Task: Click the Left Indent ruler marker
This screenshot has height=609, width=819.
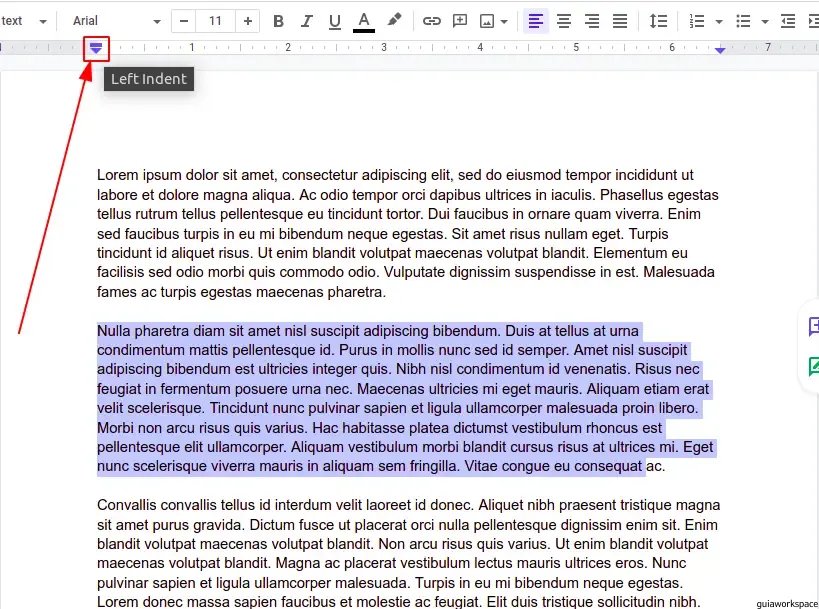Action: [96, 51]
